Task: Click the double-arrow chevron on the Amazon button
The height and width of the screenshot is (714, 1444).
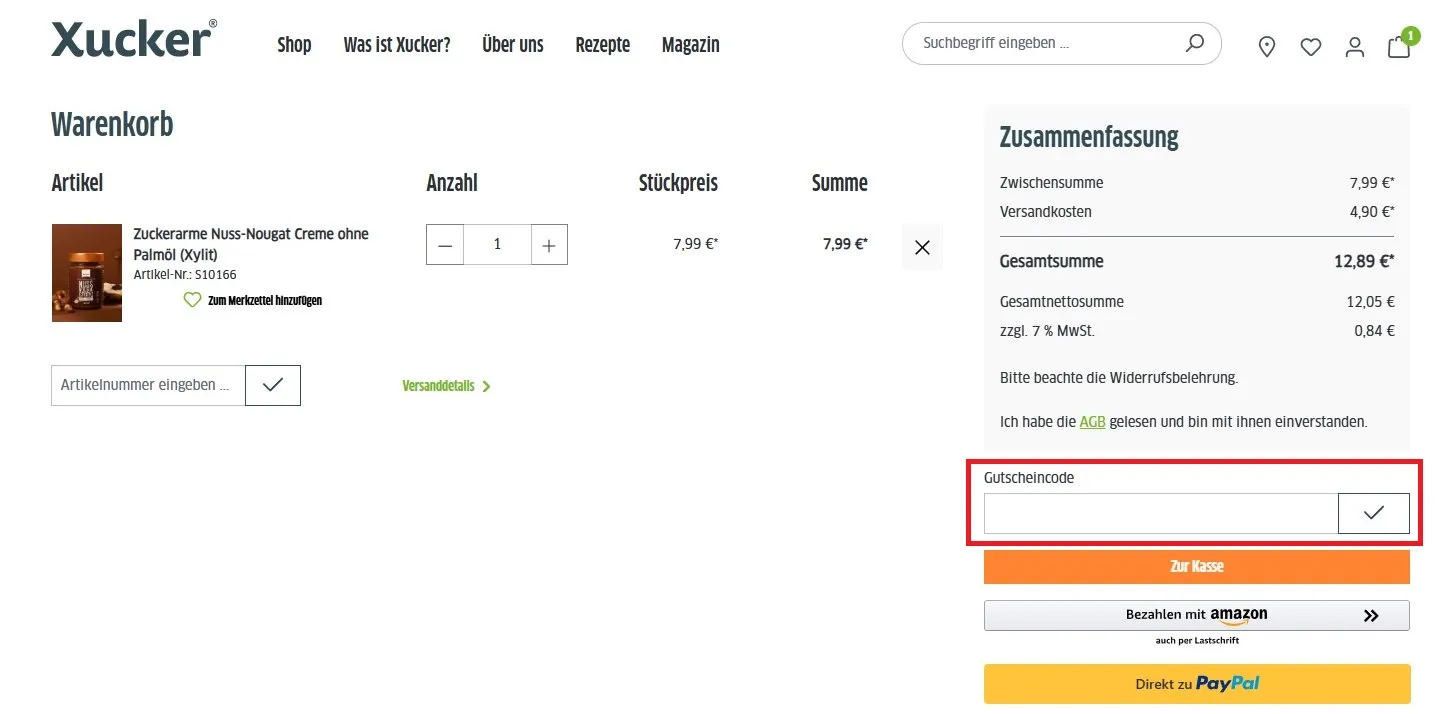Action: click(1371, 616)
